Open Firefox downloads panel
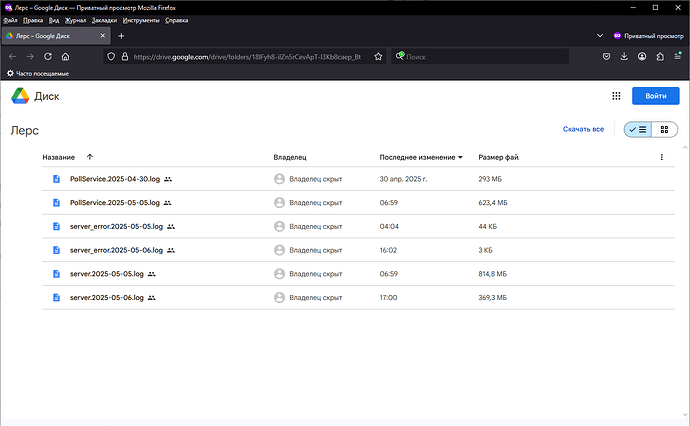690x426 pixels. tap(624, 56)
